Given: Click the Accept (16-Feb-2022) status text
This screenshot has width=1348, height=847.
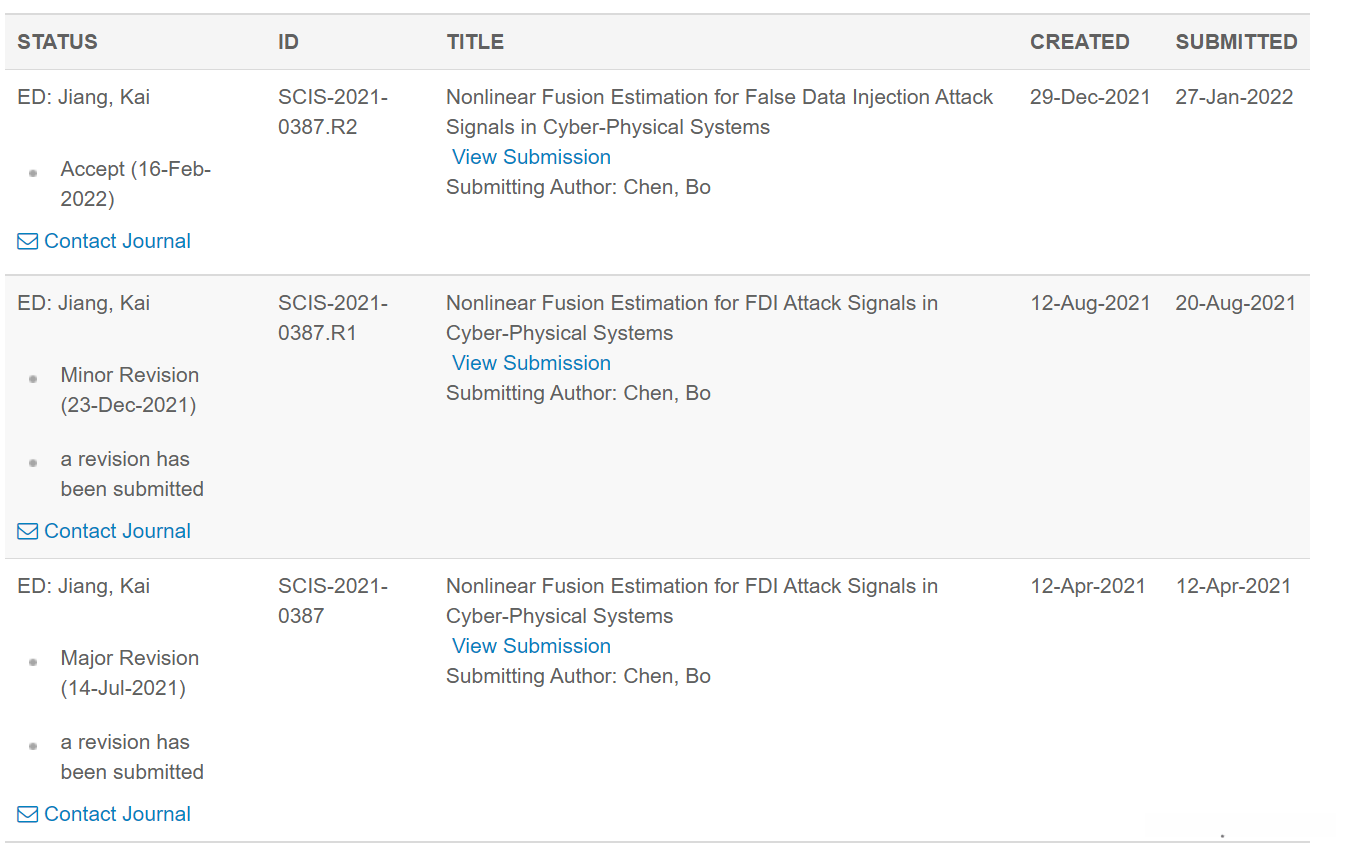Looking at the screenshot, I should point(135,184).
